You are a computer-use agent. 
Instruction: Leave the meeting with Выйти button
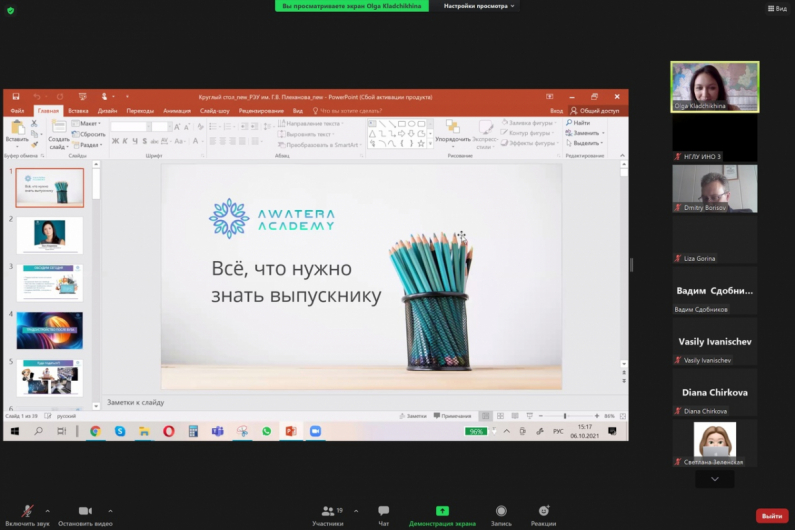pos(772,516)
